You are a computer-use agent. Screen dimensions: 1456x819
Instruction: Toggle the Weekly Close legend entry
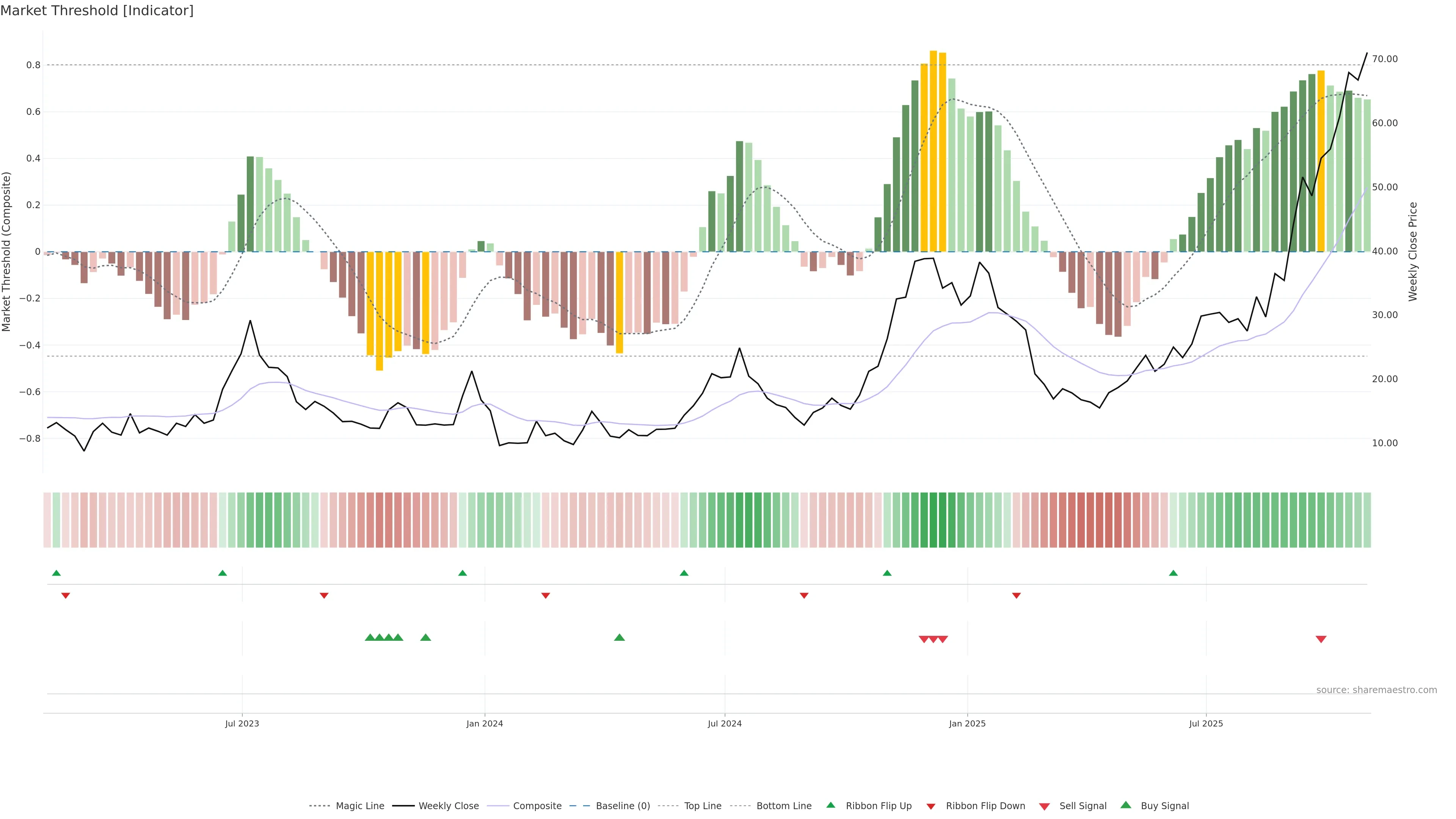pos(448,806)
